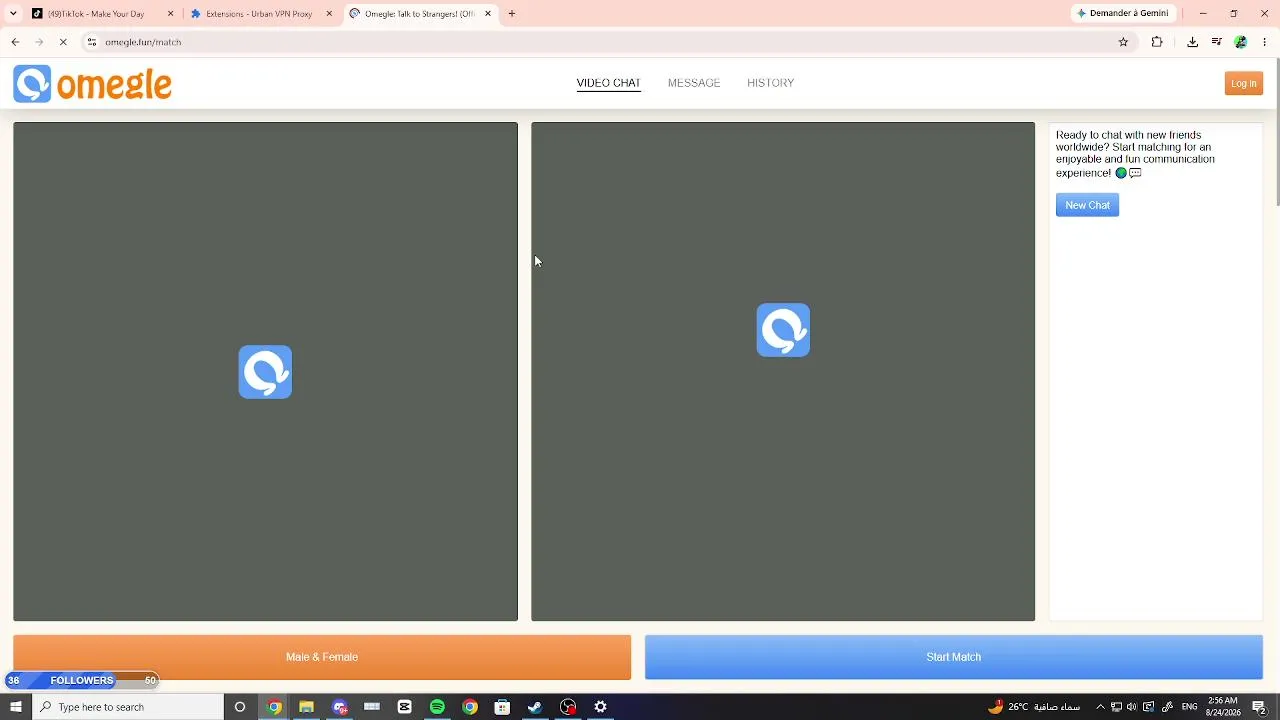Click the Omegle icon in the right video pane
This screenshot has height=720, width=1280.
click(783, 330)
